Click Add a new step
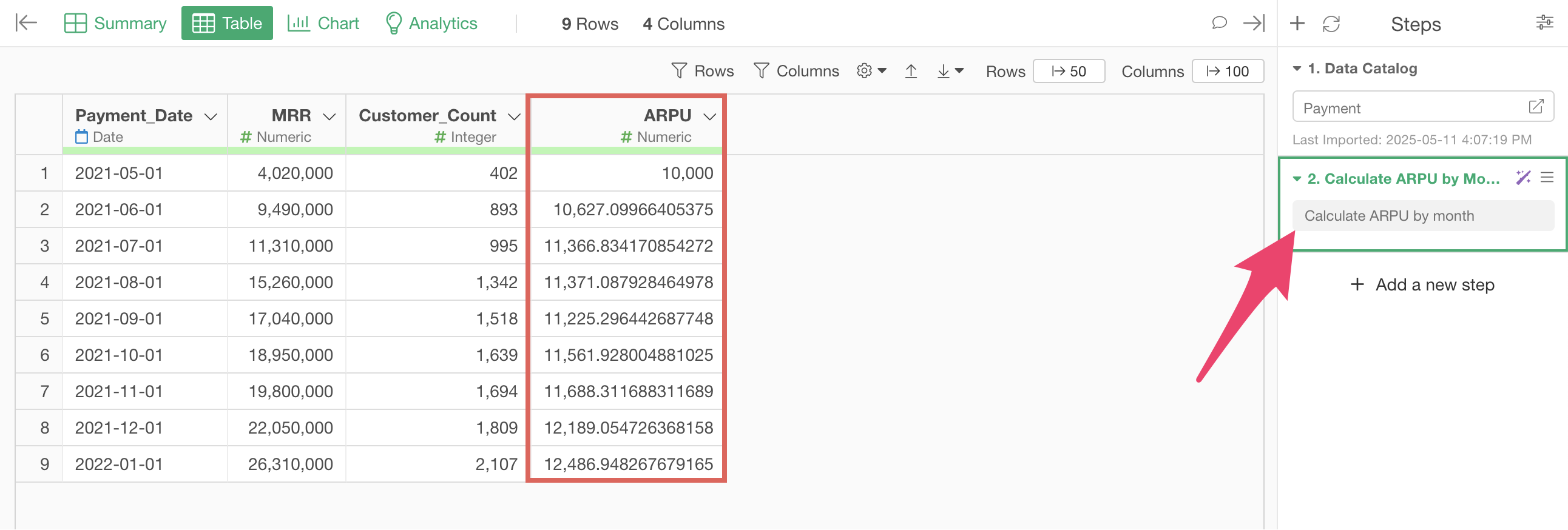 pos(1422,285)
